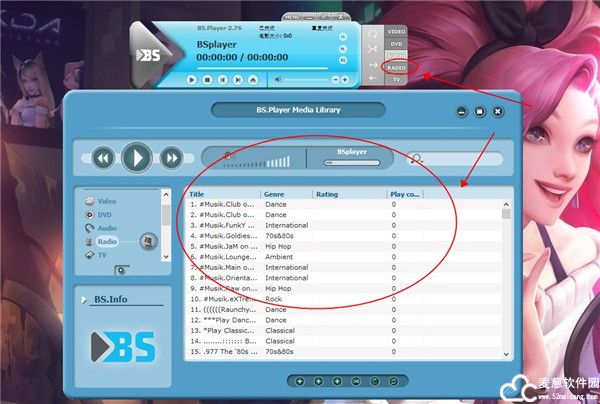This screenshot has height=404, width=600.
Task: Click the magnifier icon in search box
Action: point(416,158)
